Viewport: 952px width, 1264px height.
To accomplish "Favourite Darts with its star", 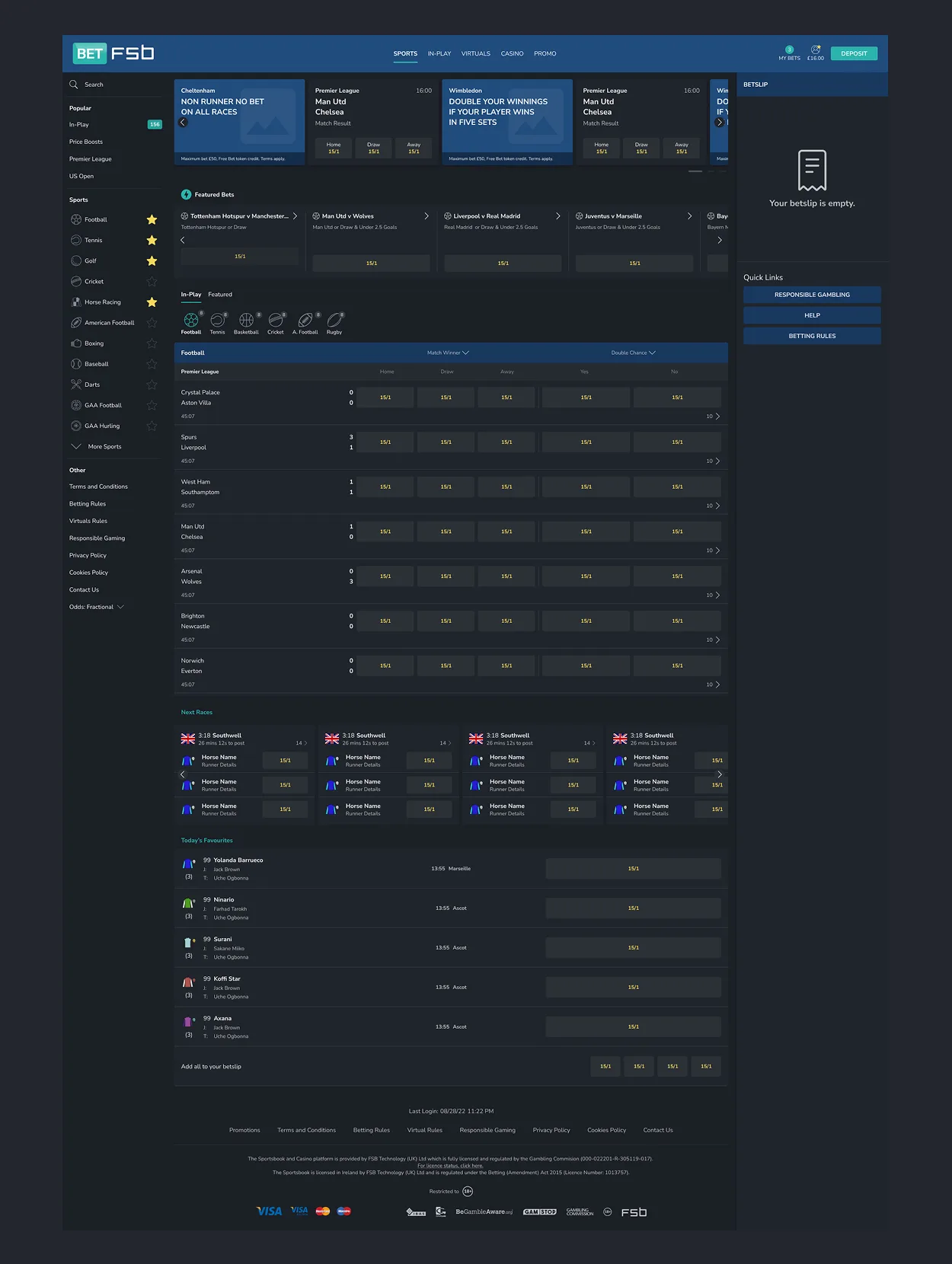I will (x=152, y=385).
